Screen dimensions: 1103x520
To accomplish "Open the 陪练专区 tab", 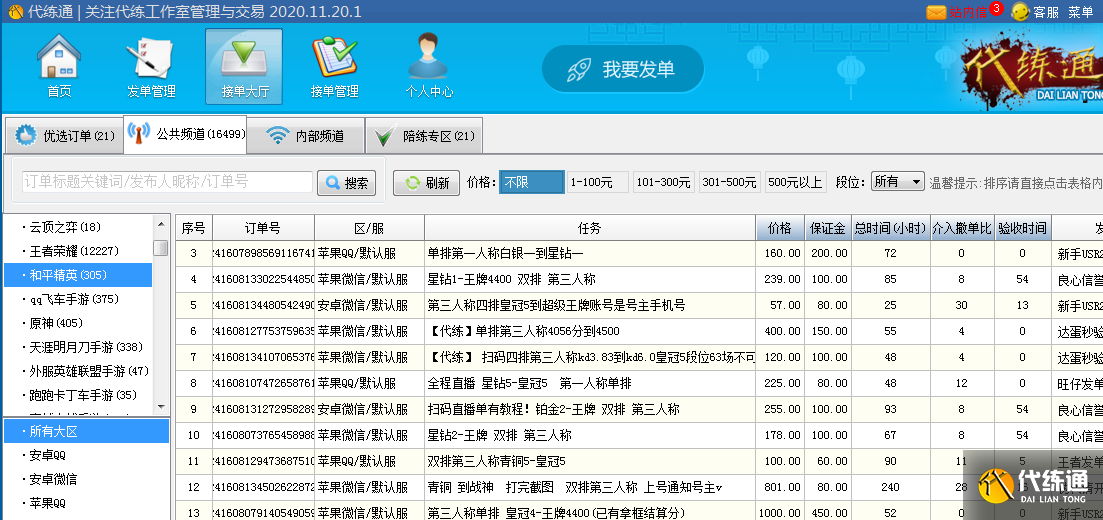I will point(426,136).
